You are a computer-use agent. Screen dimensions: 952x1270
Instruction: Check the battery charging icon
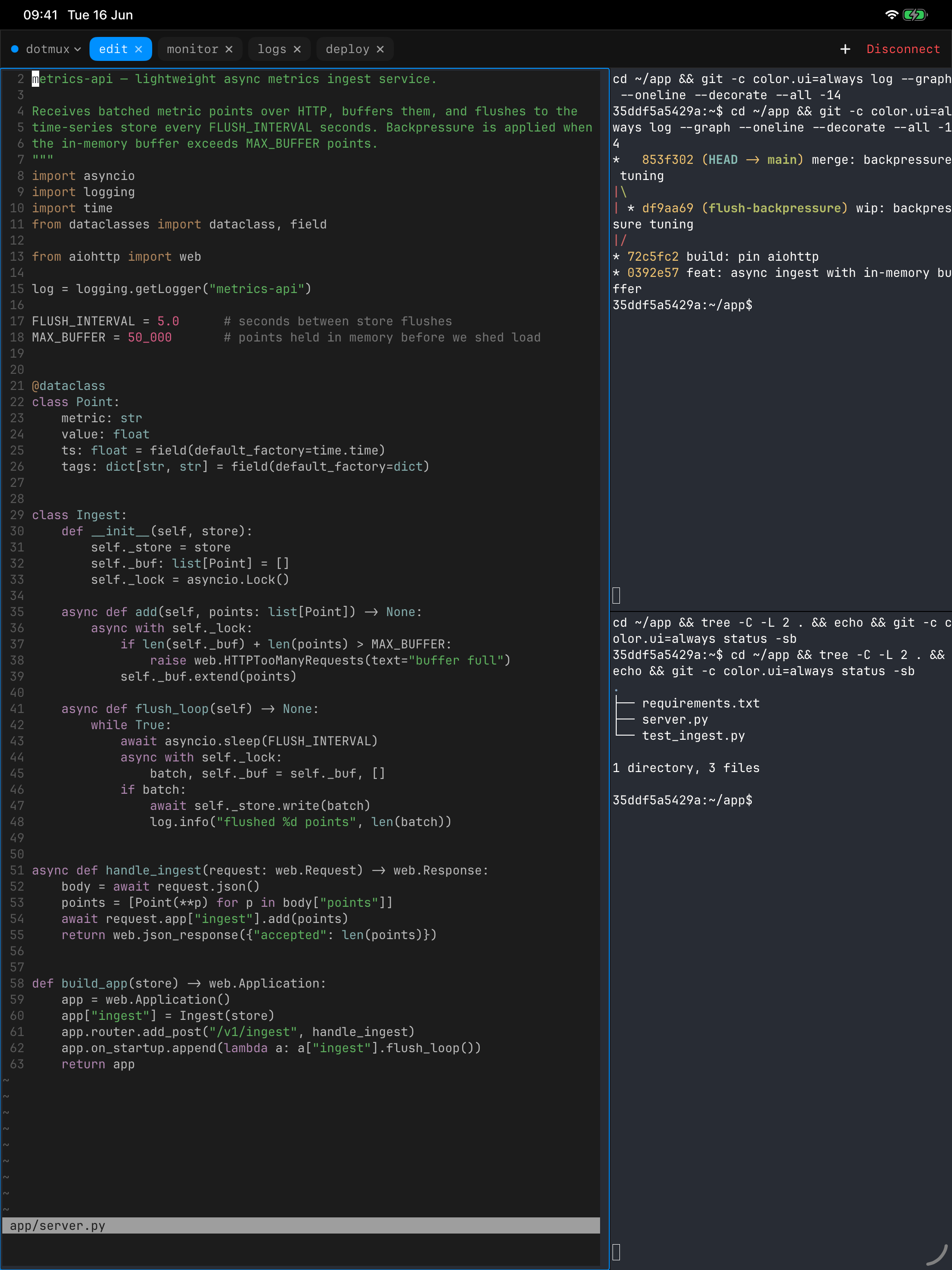[915, 15]
